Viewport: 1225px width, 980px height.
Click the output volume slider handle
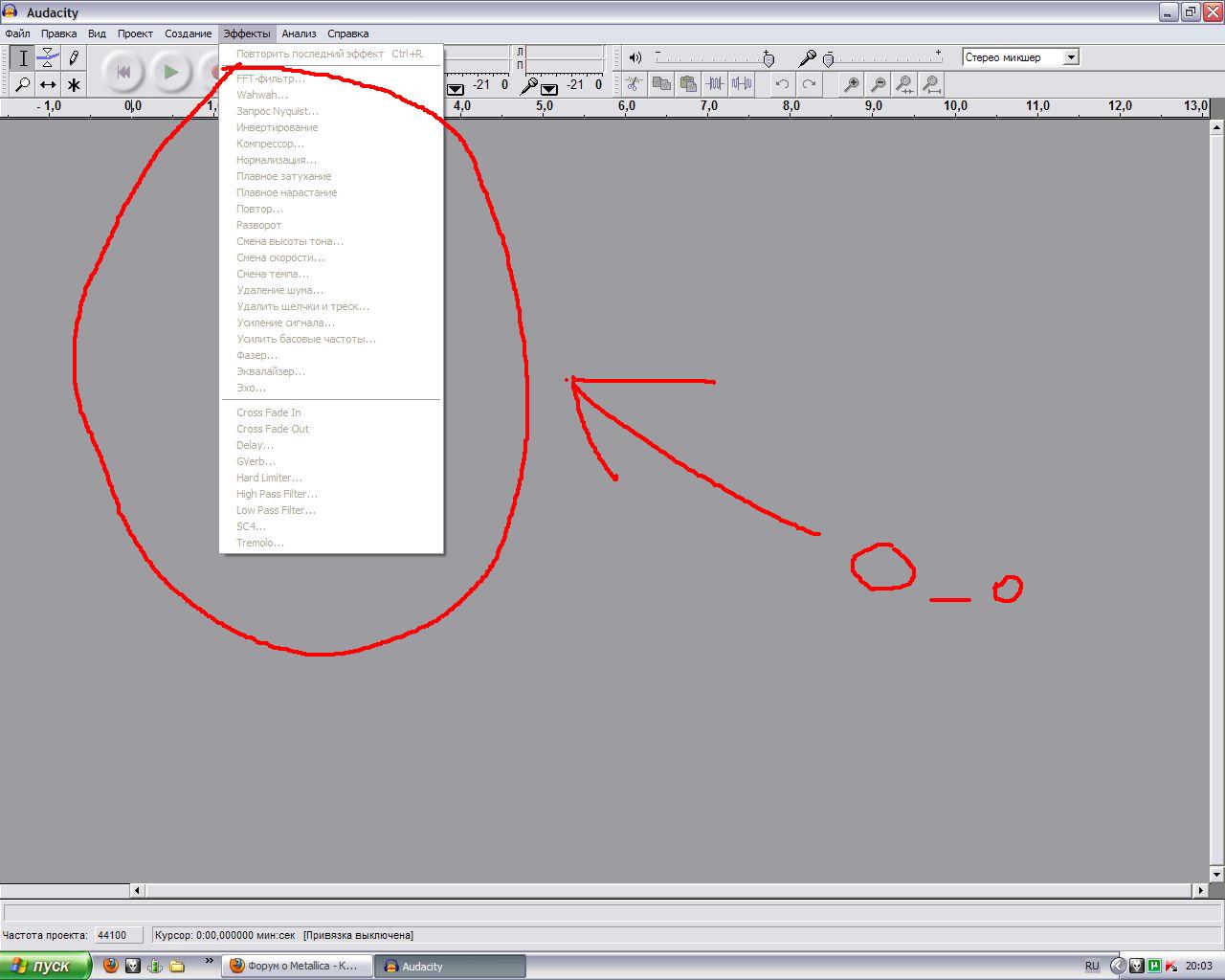click(x=768, y=59)
